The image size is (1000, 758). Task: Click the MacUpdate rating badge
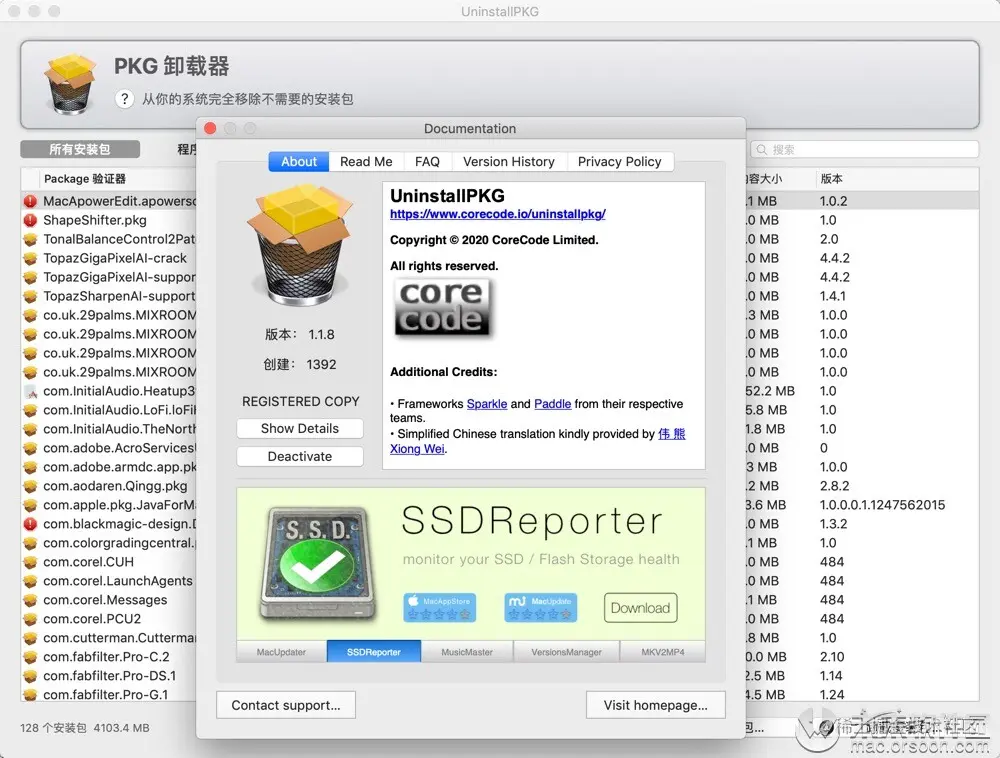[541, 607]
